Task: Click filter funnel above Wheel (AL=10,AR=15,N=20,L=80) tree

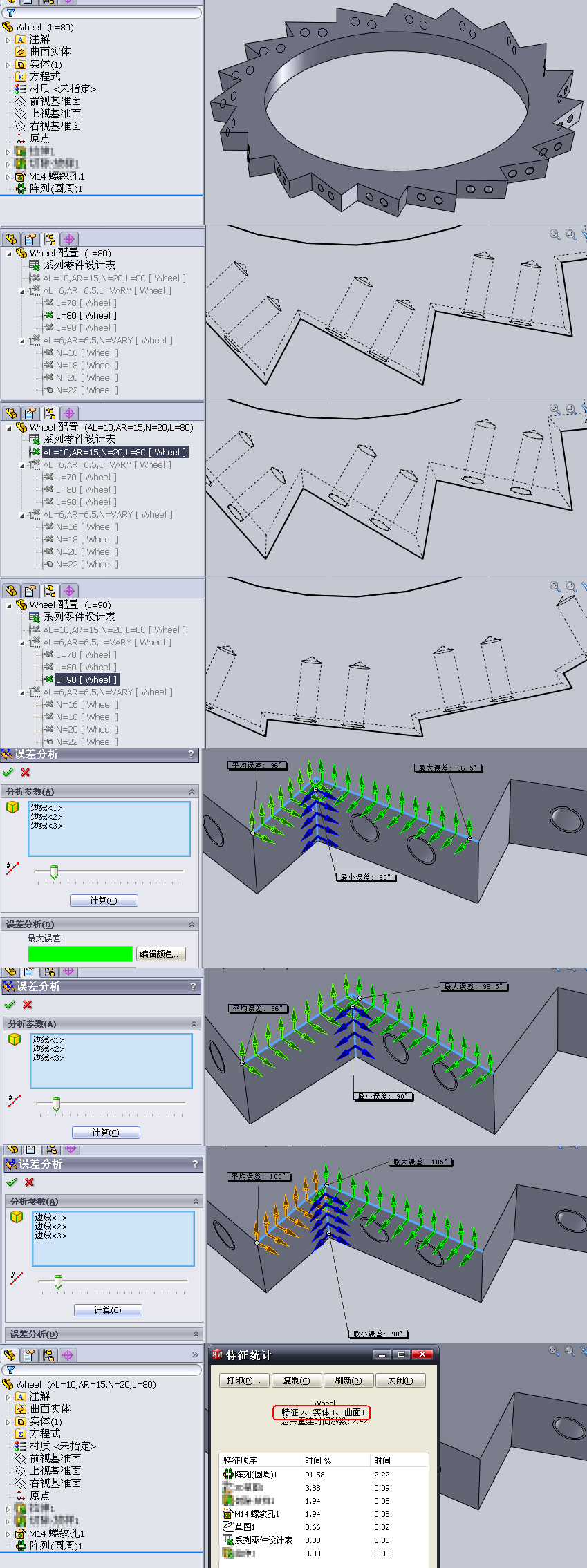Action: [10, 1370]
